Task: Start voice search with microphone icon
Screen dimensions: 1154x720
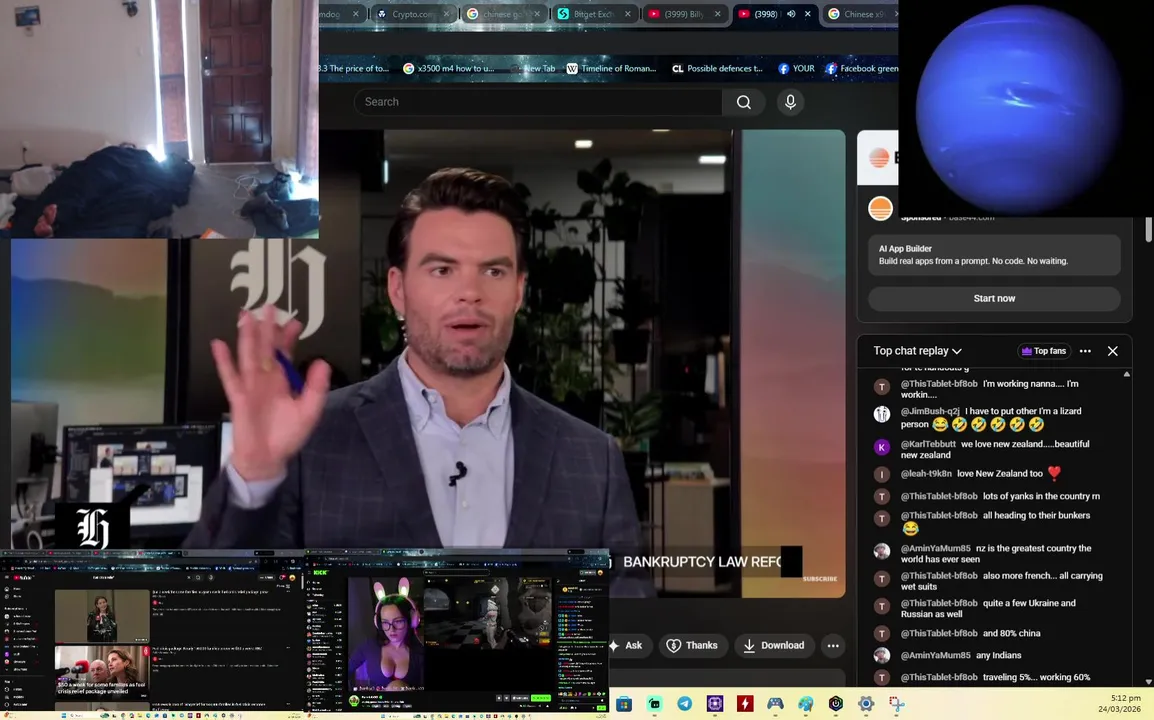Action: [790, 102]
